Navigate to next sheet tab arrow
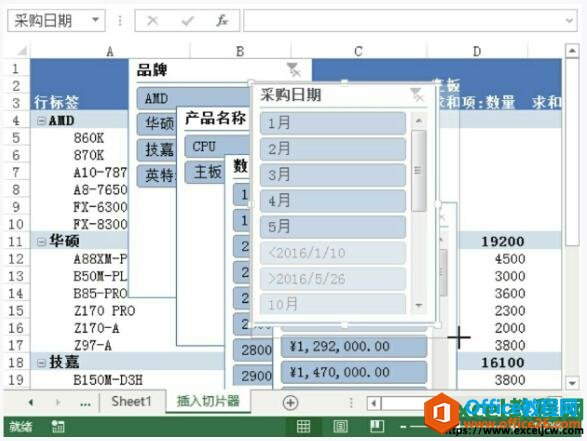 pyautogui.click(x=58, y=403)
